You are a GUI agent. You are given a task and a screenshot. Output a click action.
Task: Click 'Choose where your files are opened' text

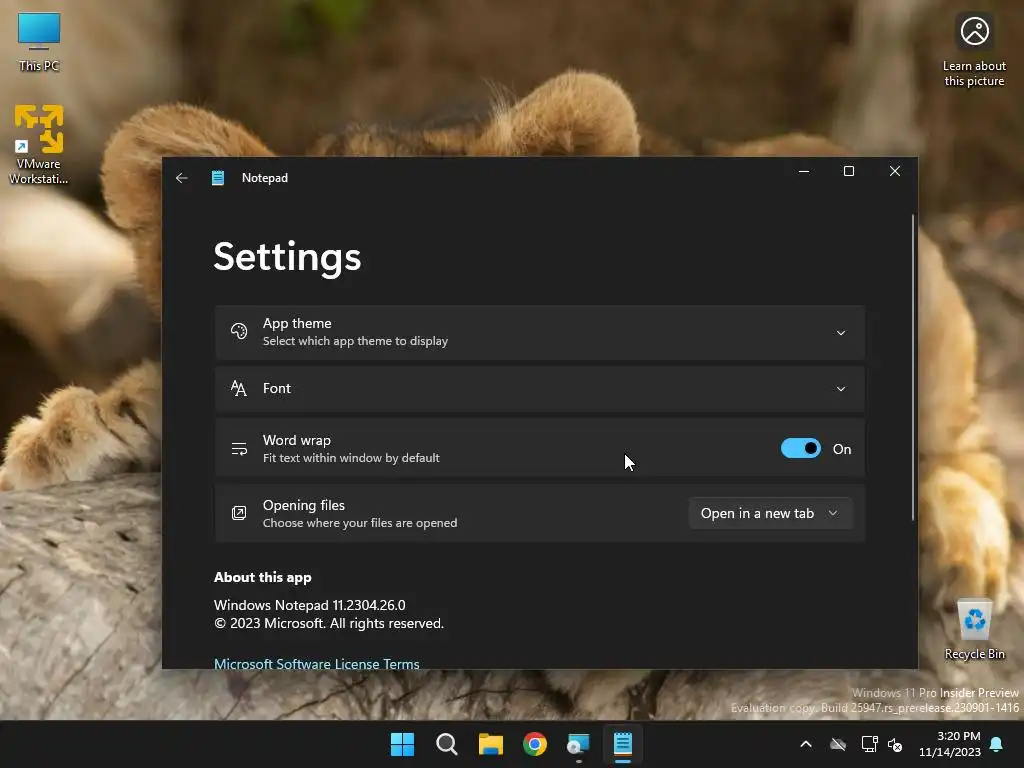coord(360,522)
